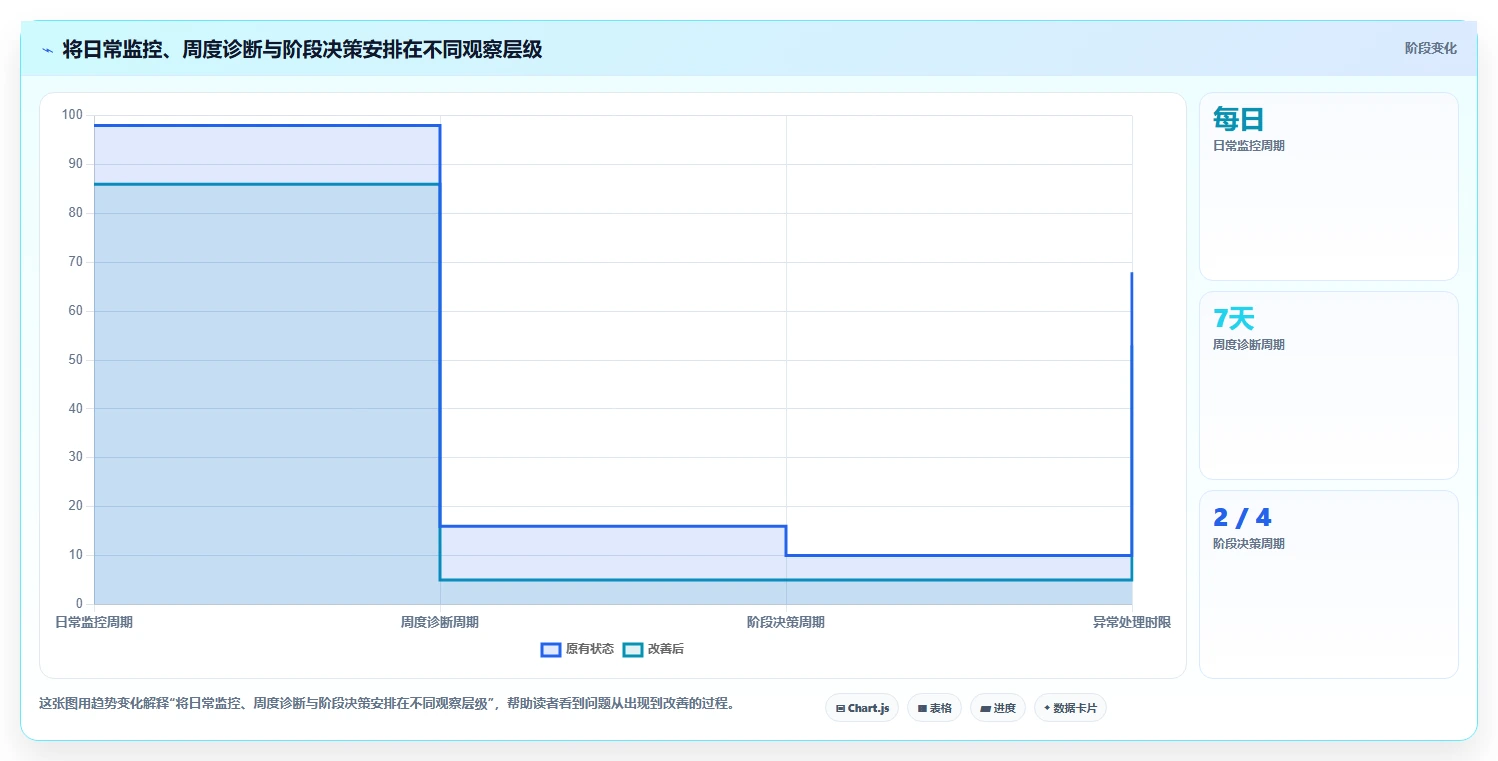Click the 阶段变化 label in header

tap(1430, 48)
